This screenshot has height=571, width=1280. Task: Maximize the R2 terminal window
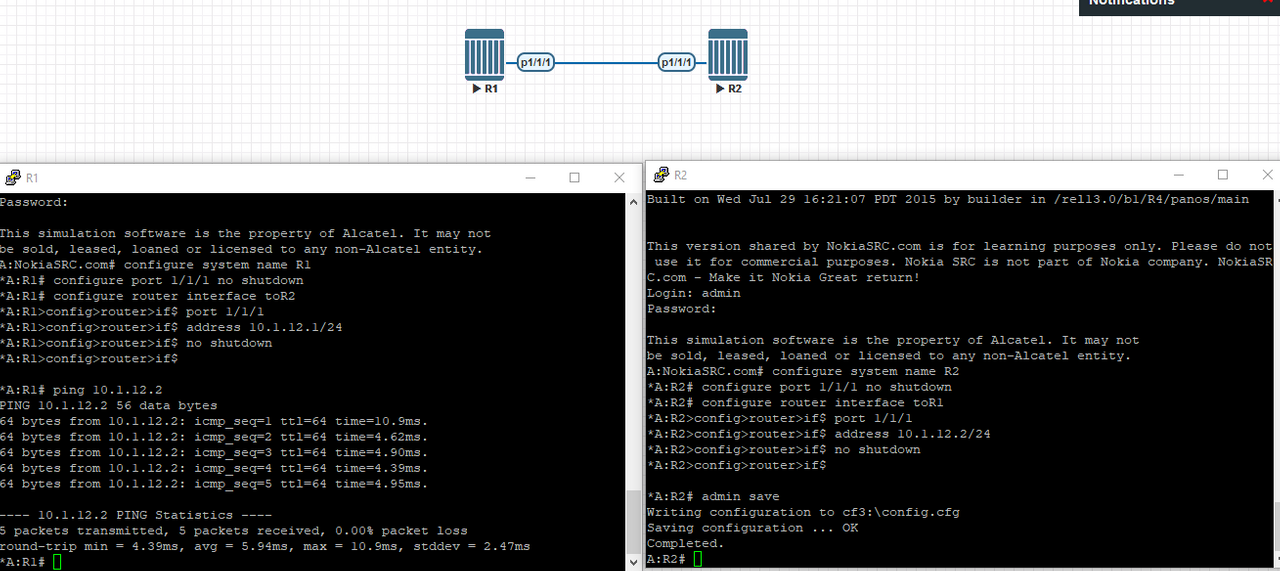point(1222,175)
